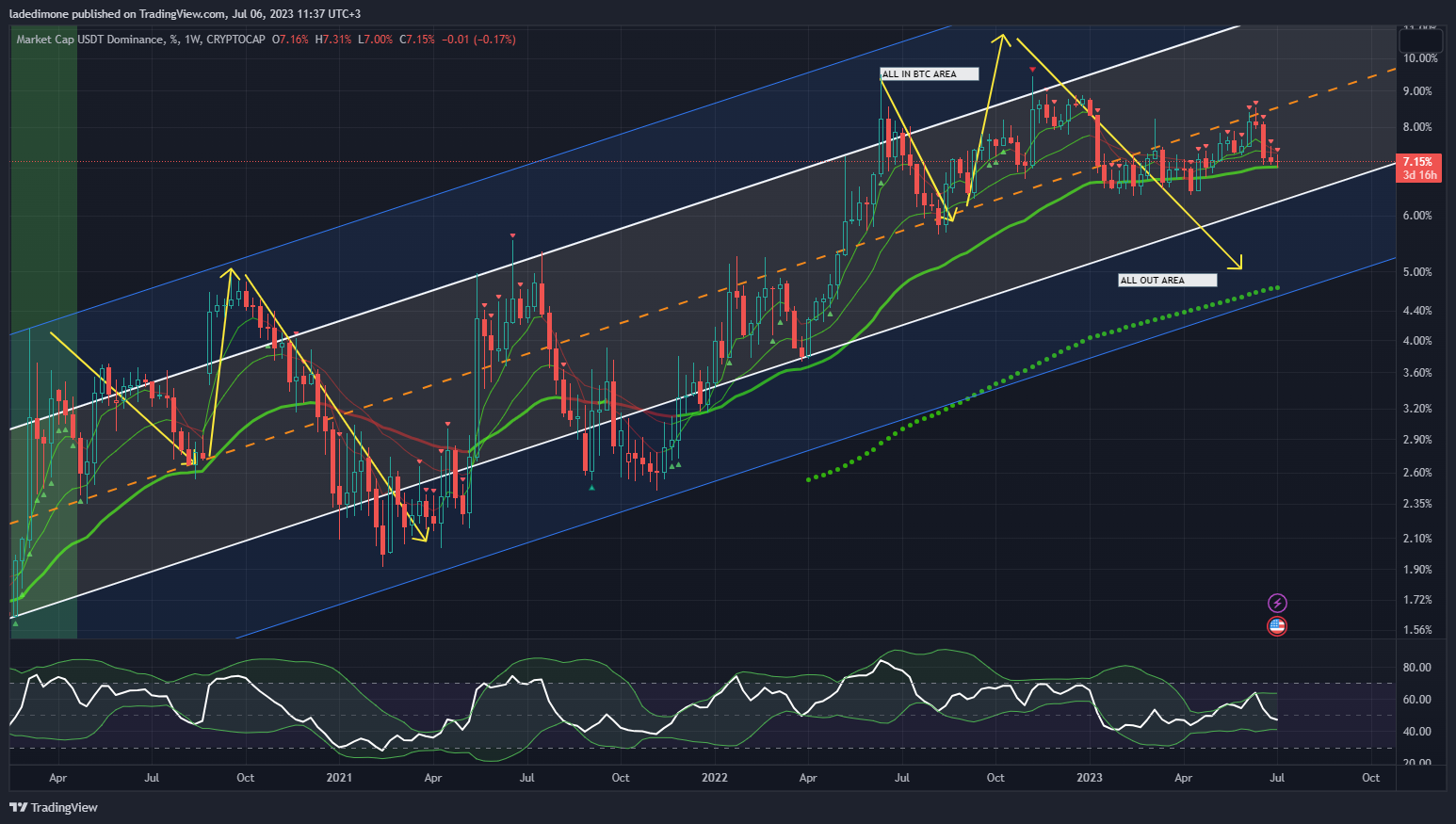
Task: Click the 8.00% price scale label
Action: (x=1417, y=127)
